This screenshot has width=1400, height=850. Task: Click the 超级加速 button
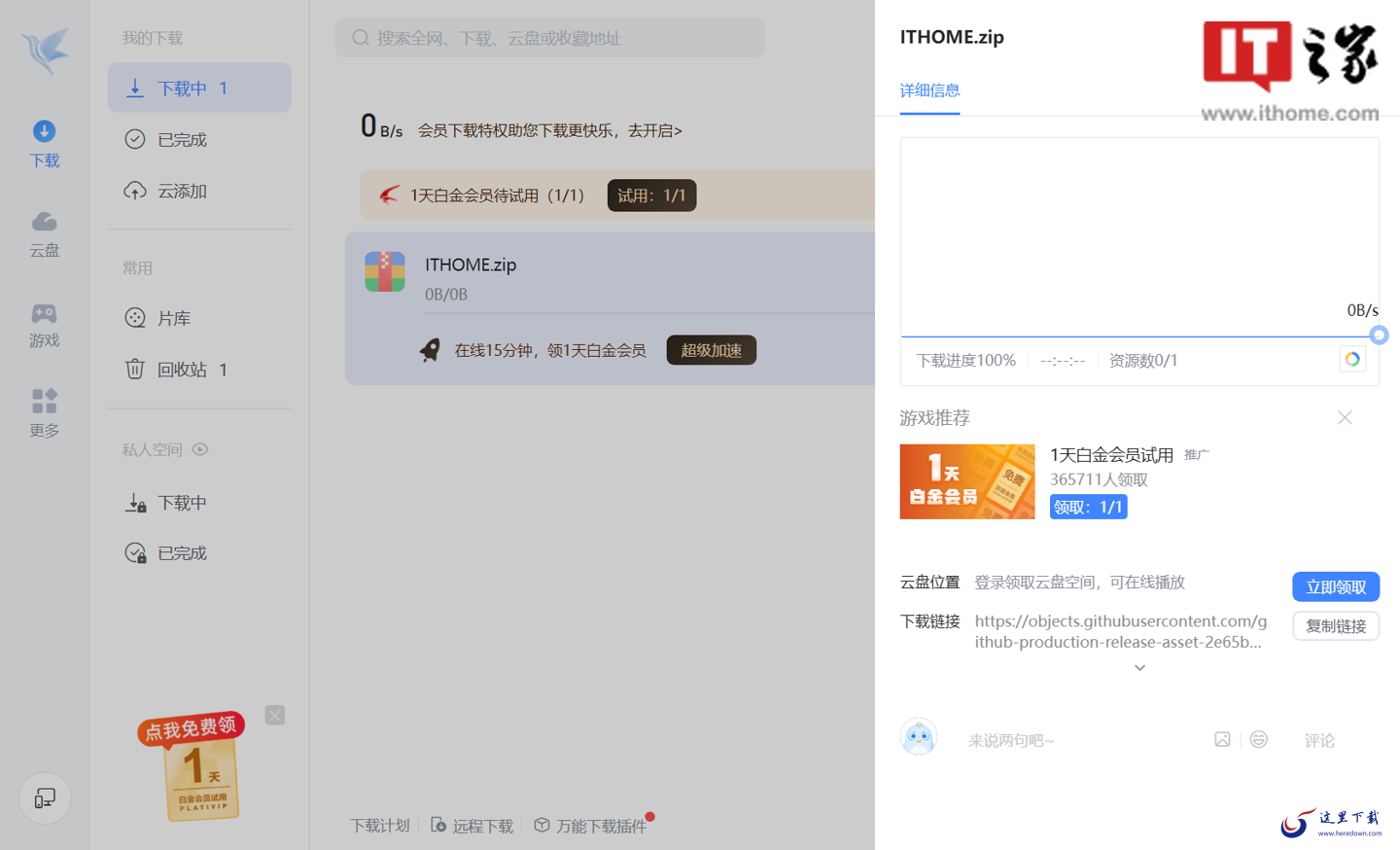click(712, 350)
